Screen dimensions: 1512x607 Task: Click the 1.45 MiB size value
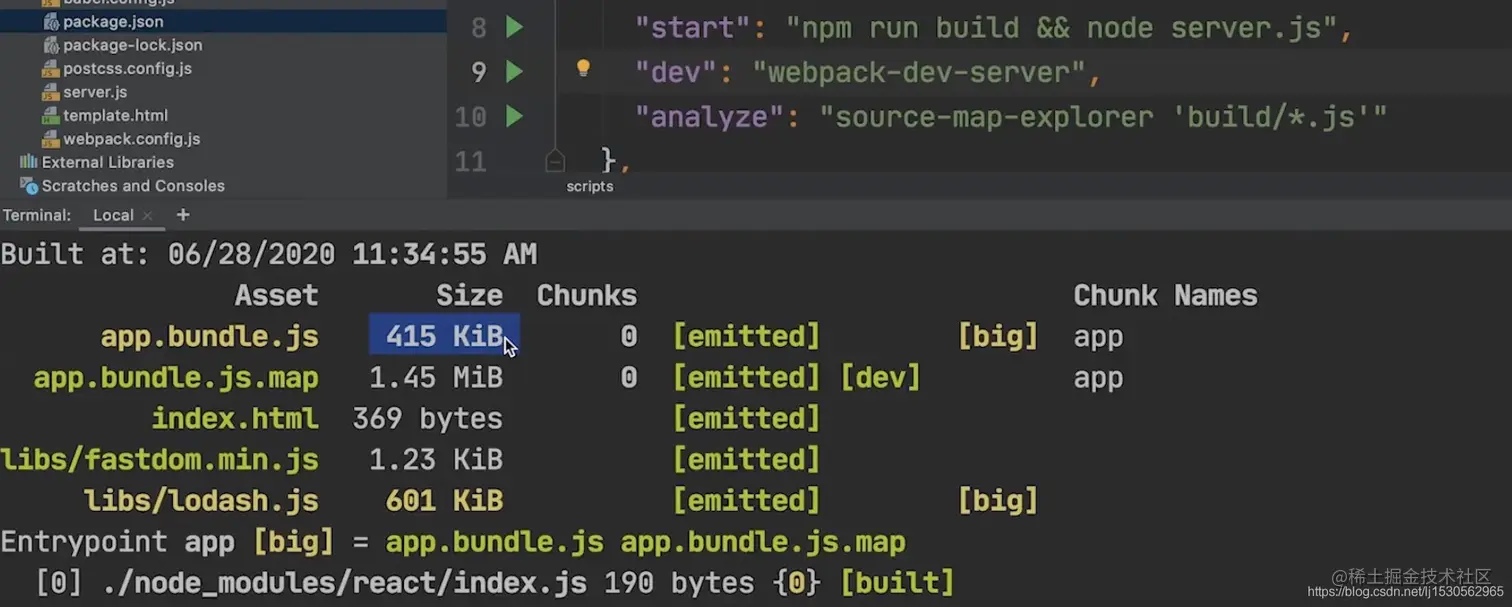tap(436, 377)
